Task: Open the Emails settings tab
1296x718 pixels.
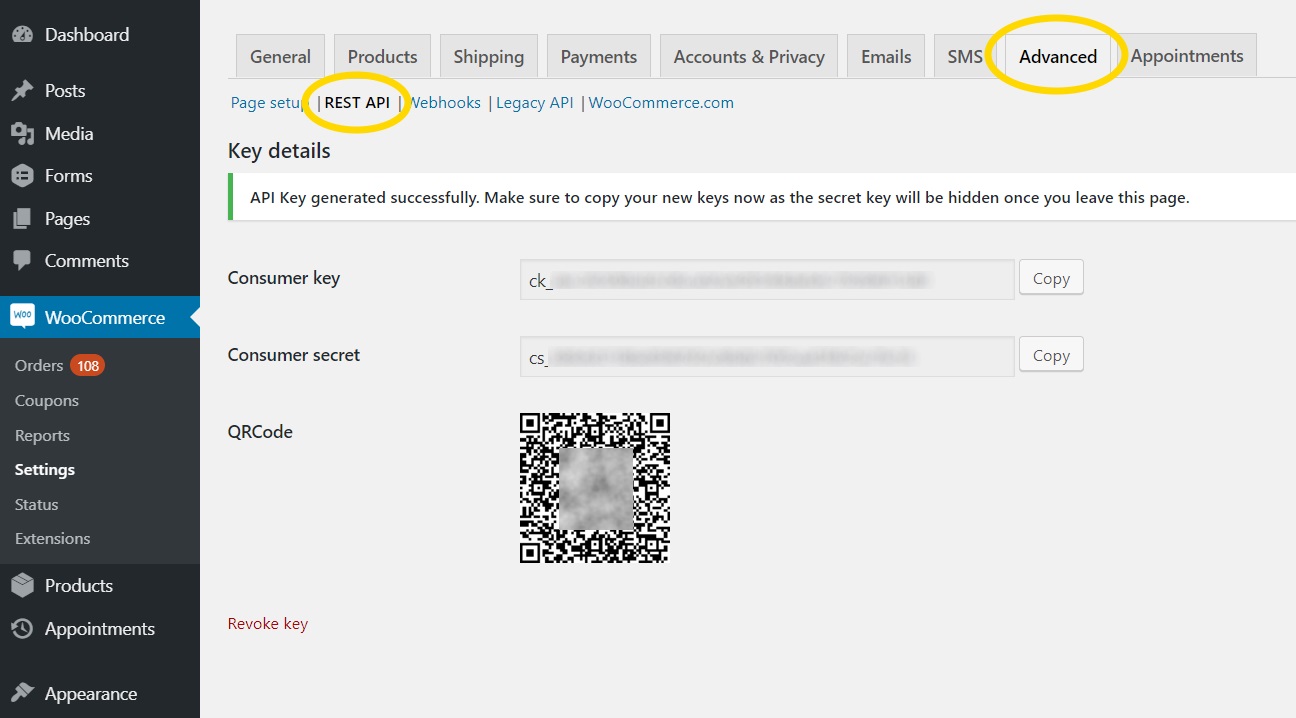Action: [885, 56]
